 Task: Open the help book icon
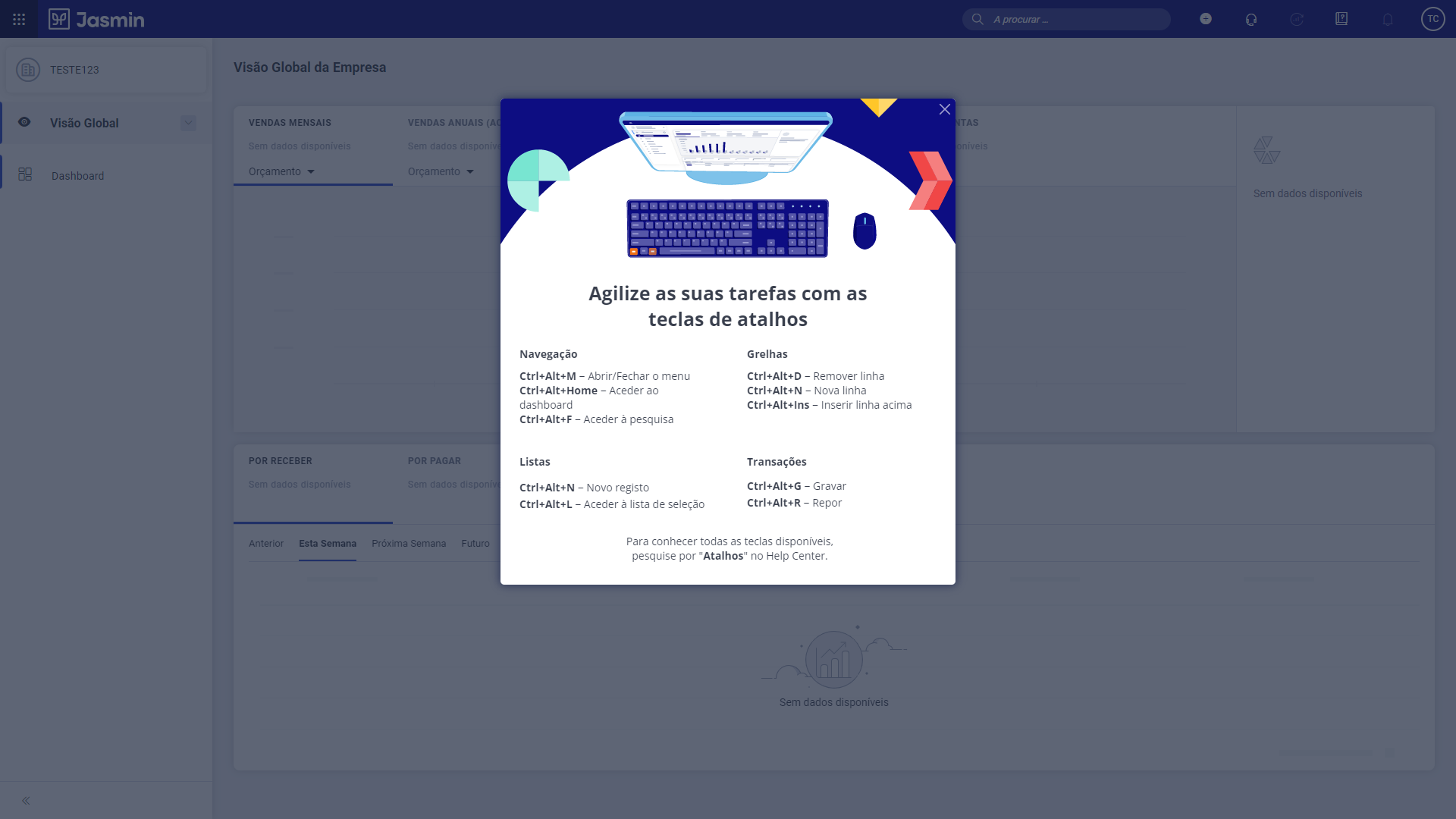1341,19
